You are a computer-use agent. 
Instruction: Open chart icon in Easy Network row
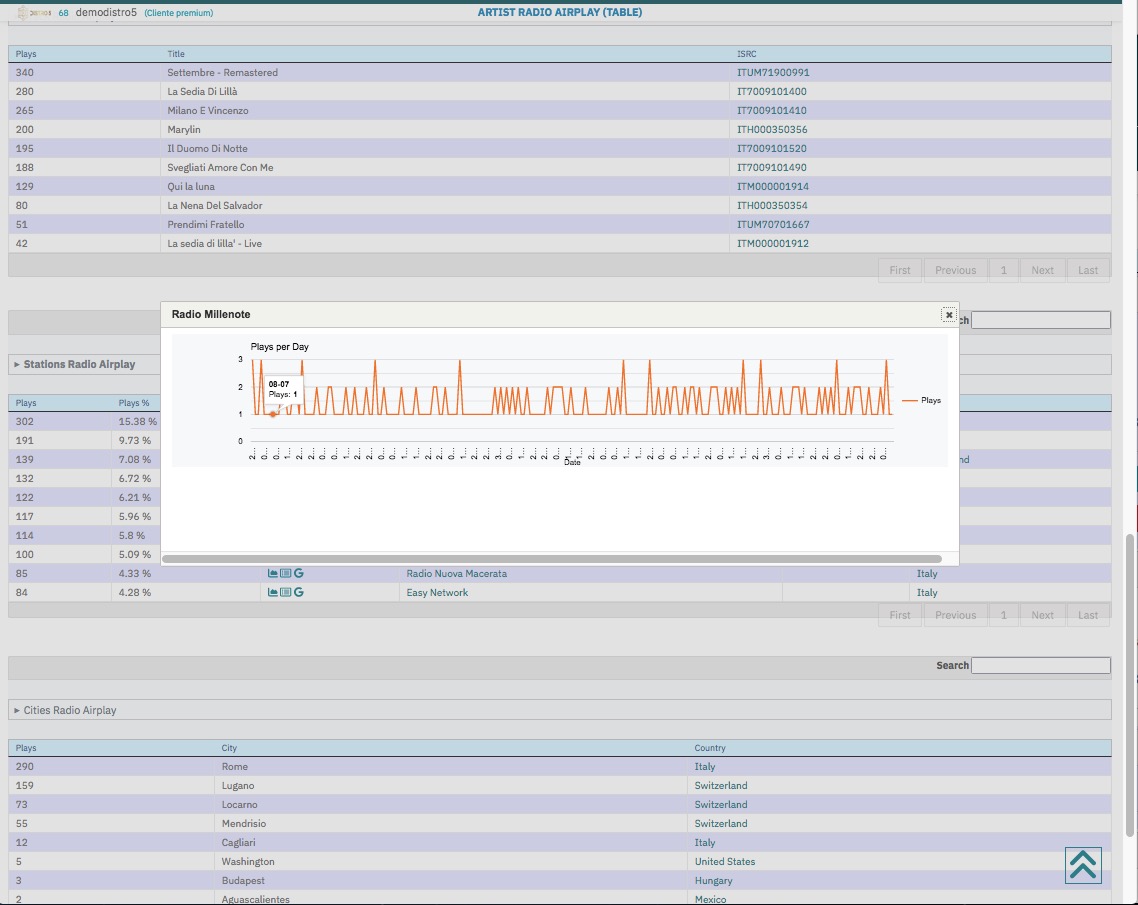[273, 592]
